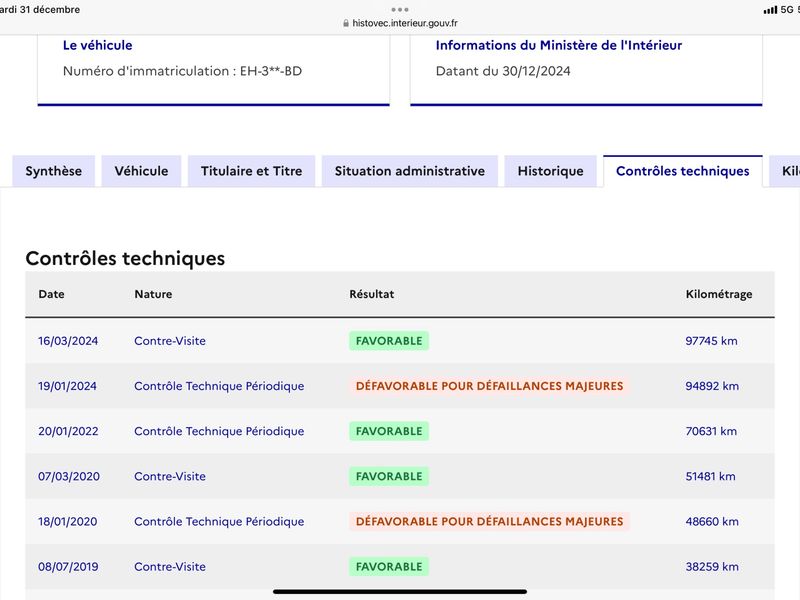Click the Le véhicule card heading
Viewport: 800px width, 600px height.
[97, 45]
